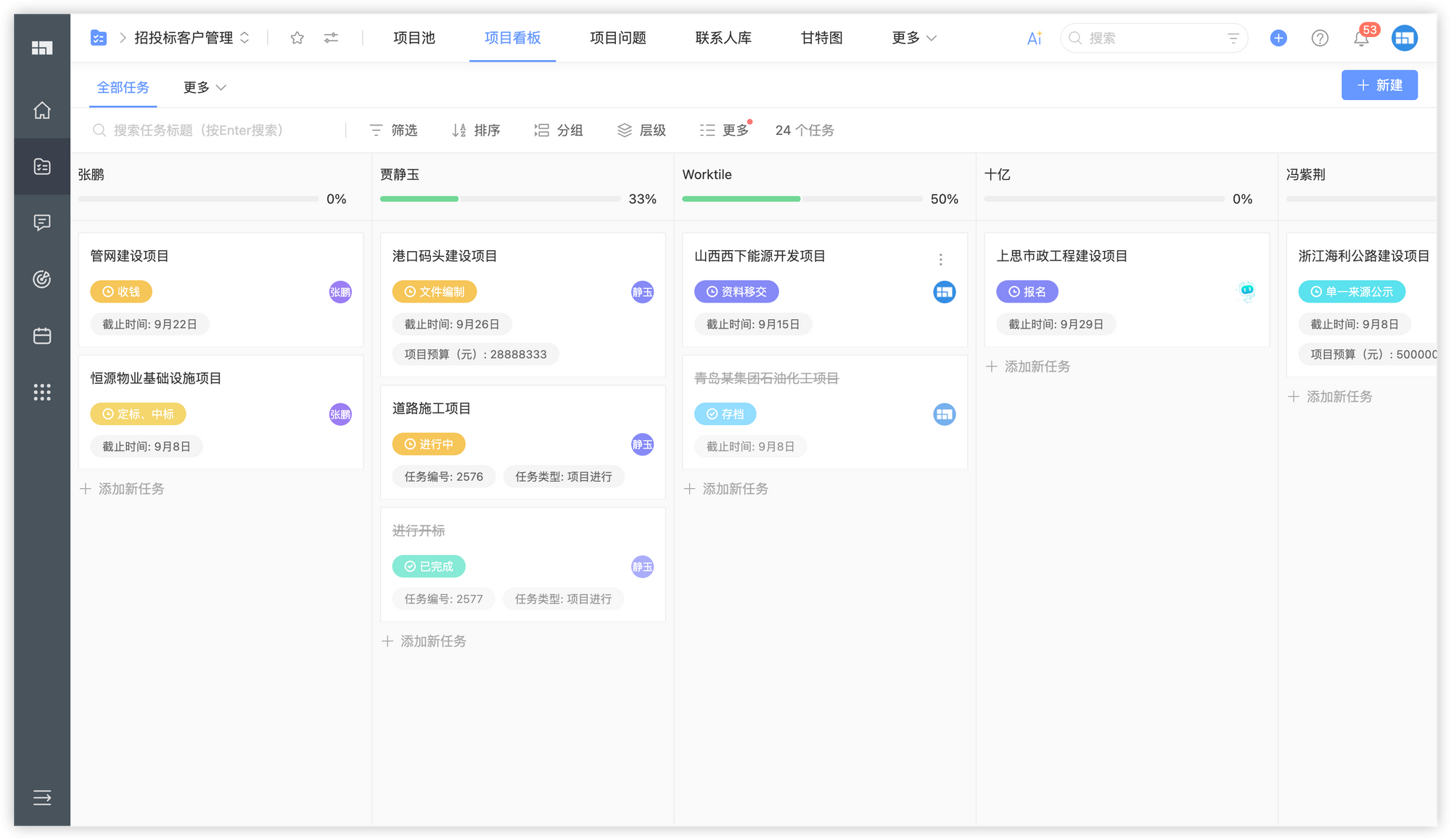Image resolution: width=1451 pixels, height=840 pixels.
Task: Click the star icon to favorite the project
Action: click(297, 38)
